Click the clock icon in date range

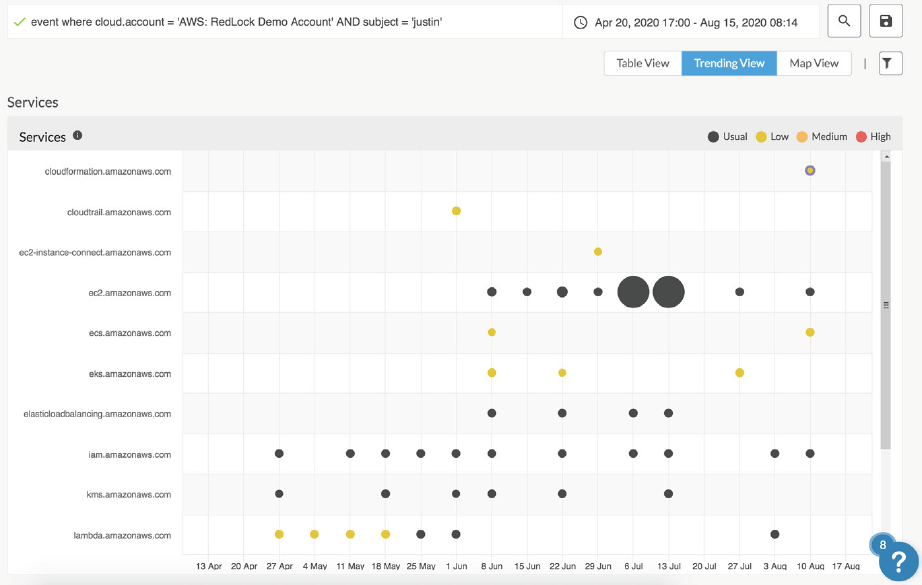[581, 21]
